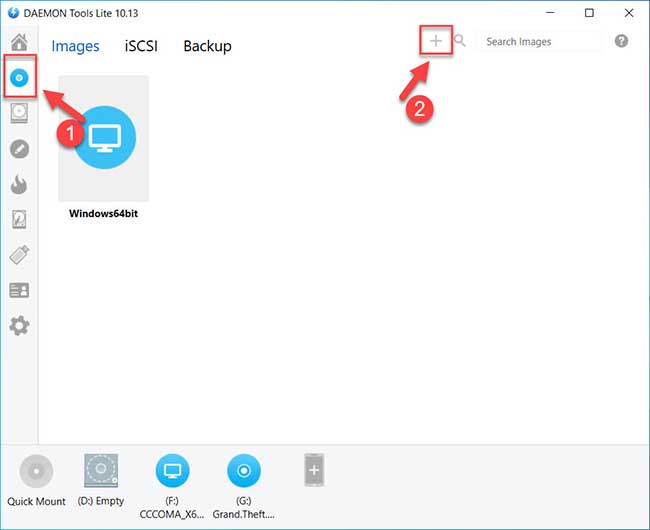This screenshot has width=650, height=530.
Task: Switch to the Images tab
Action: click(x=75, y=46)
